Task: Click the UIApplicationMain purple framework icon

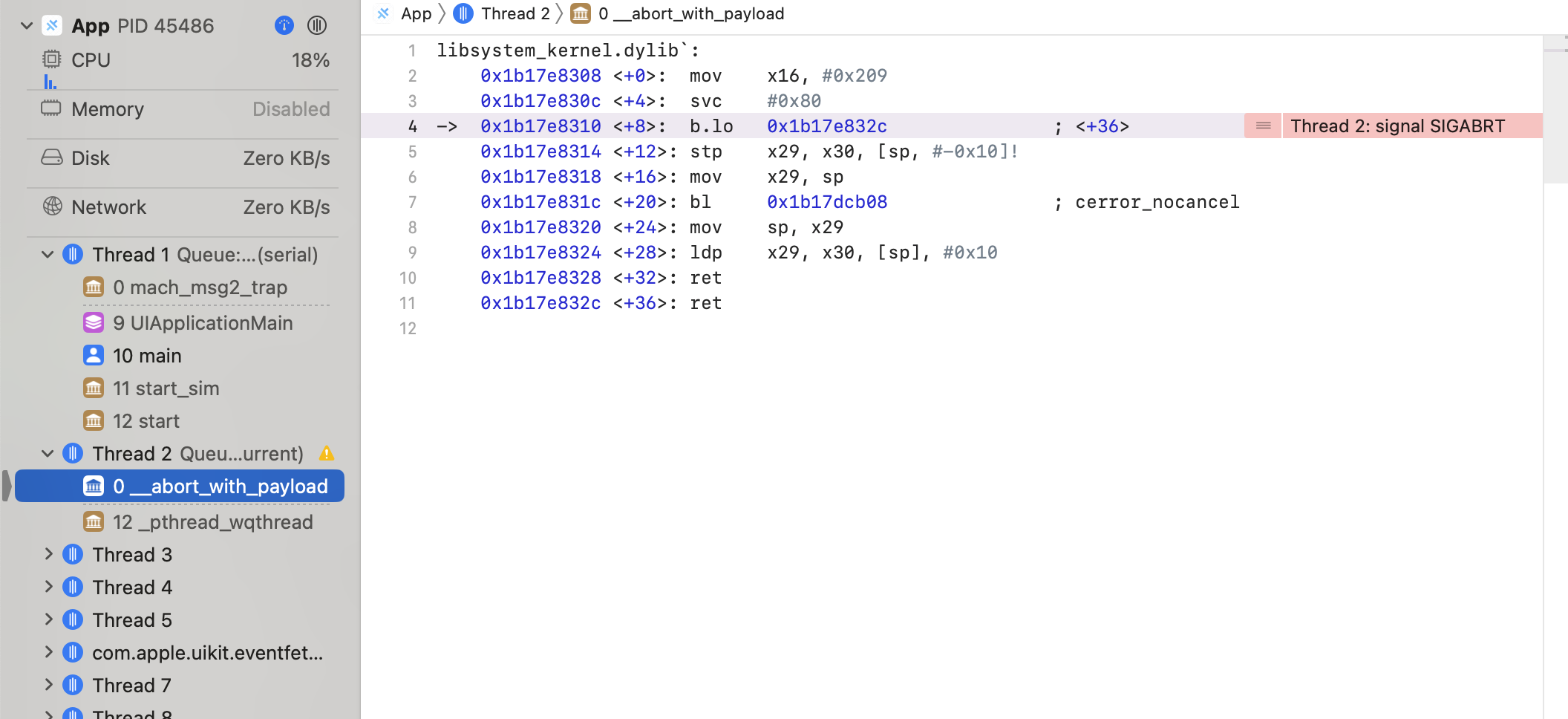Action: [x=94, y=322]
